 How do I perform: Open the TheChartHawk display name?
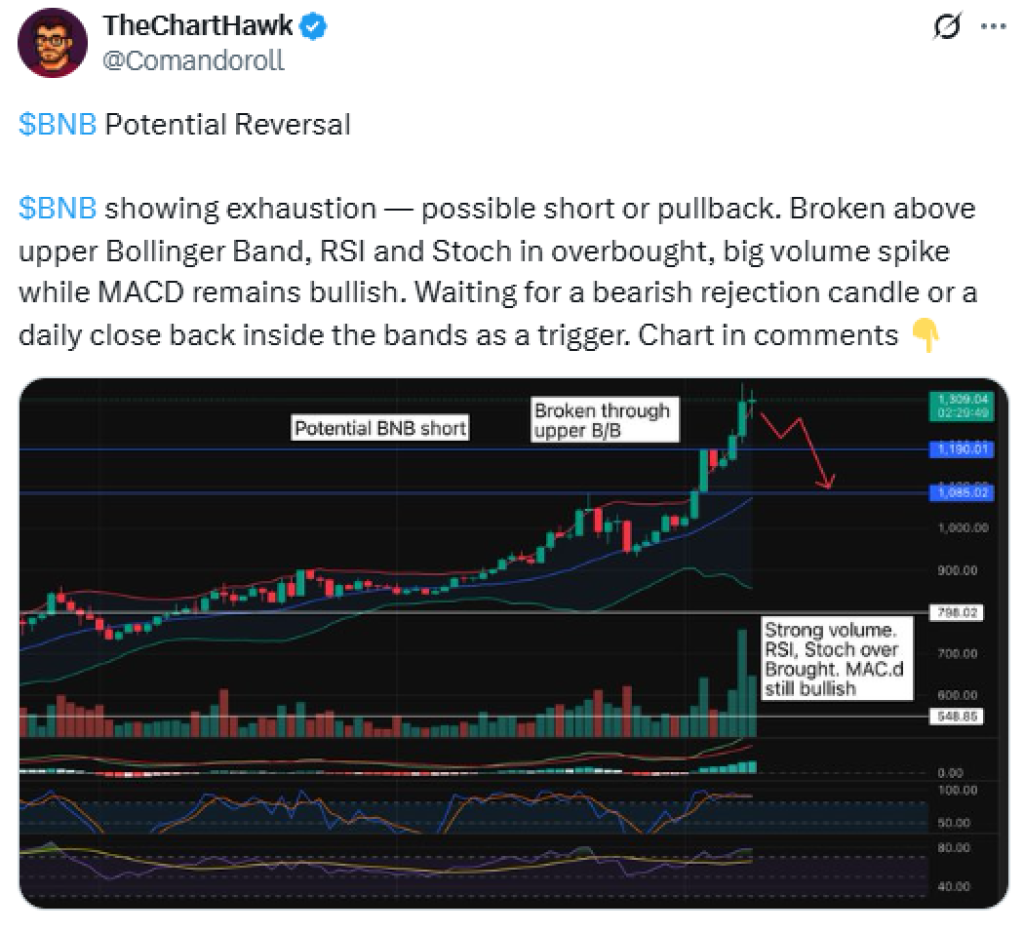[198, 27]
